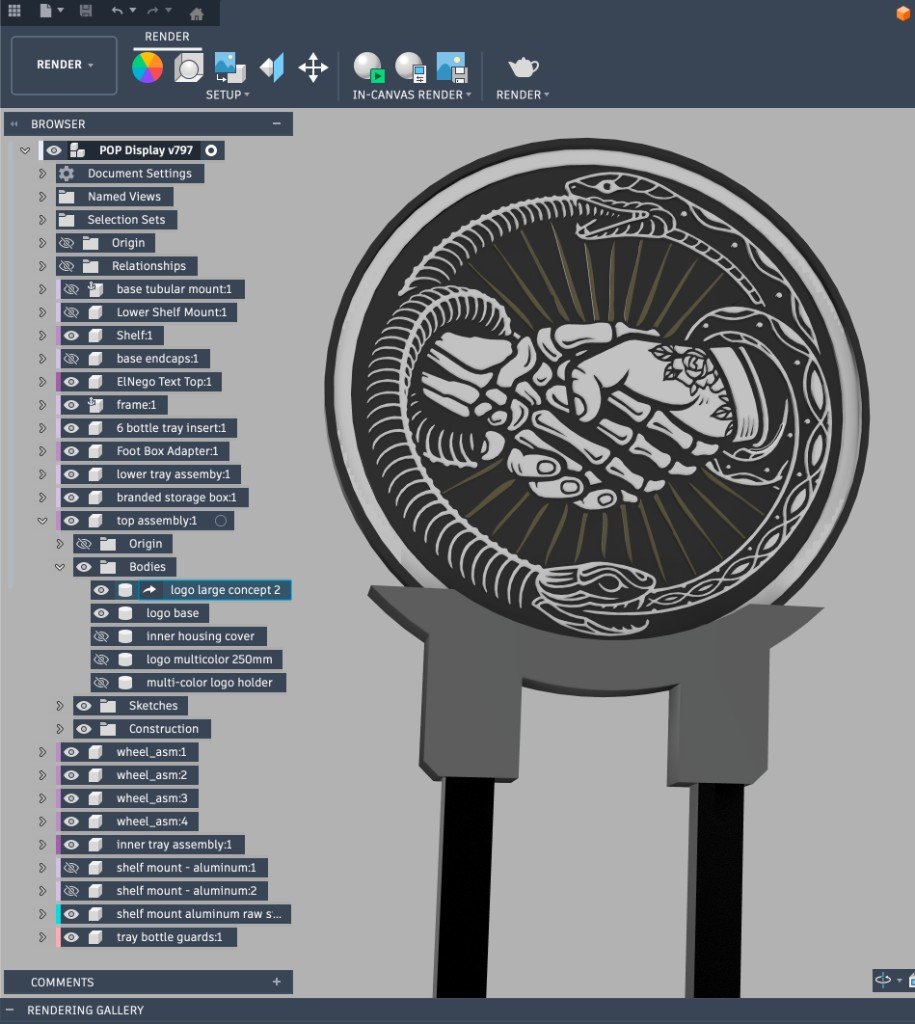Click the Scene Settings icon

(188, 68)
